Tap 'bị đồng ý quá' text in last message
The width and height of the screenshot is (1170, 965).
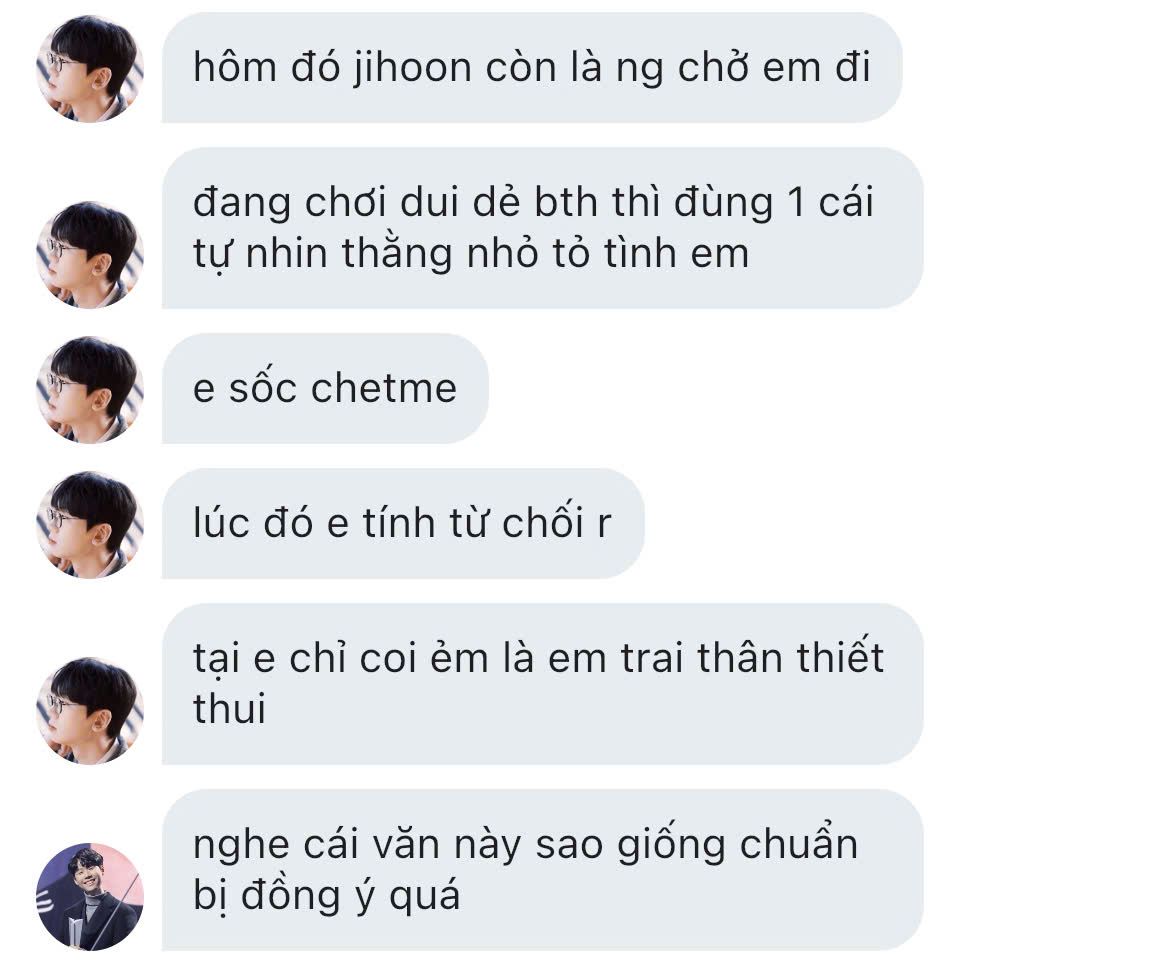326,896
